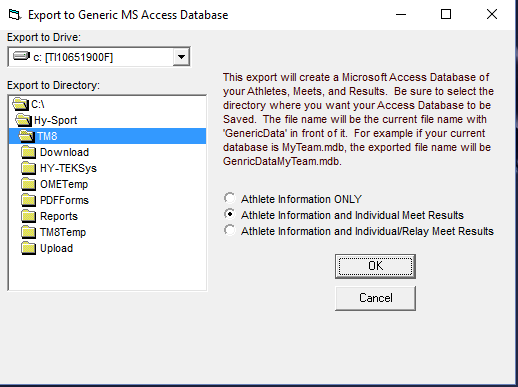The image size is (518, 387).
Task: Click the c: [TI10651900F] drive combo box
Action: [99, 57]
